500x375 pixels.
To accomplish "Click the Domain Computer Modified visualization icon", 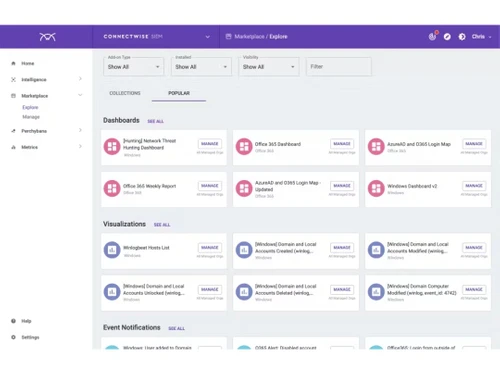I will tap(376, 292).
